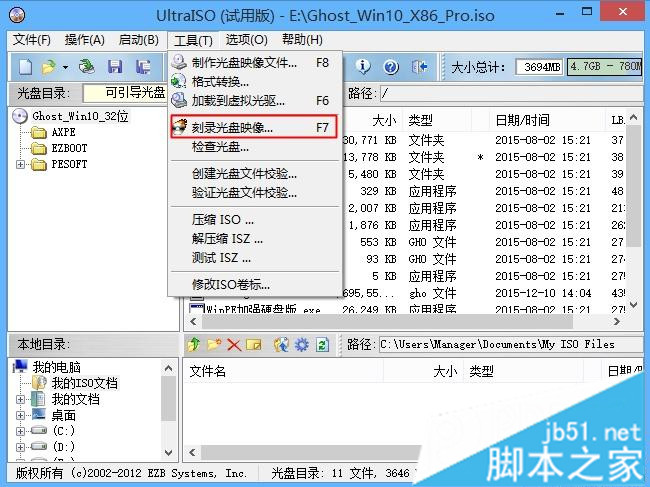650x487 pixels.
Task: Select the EZBOOT folder in disc tree
Action: (69, 148)
